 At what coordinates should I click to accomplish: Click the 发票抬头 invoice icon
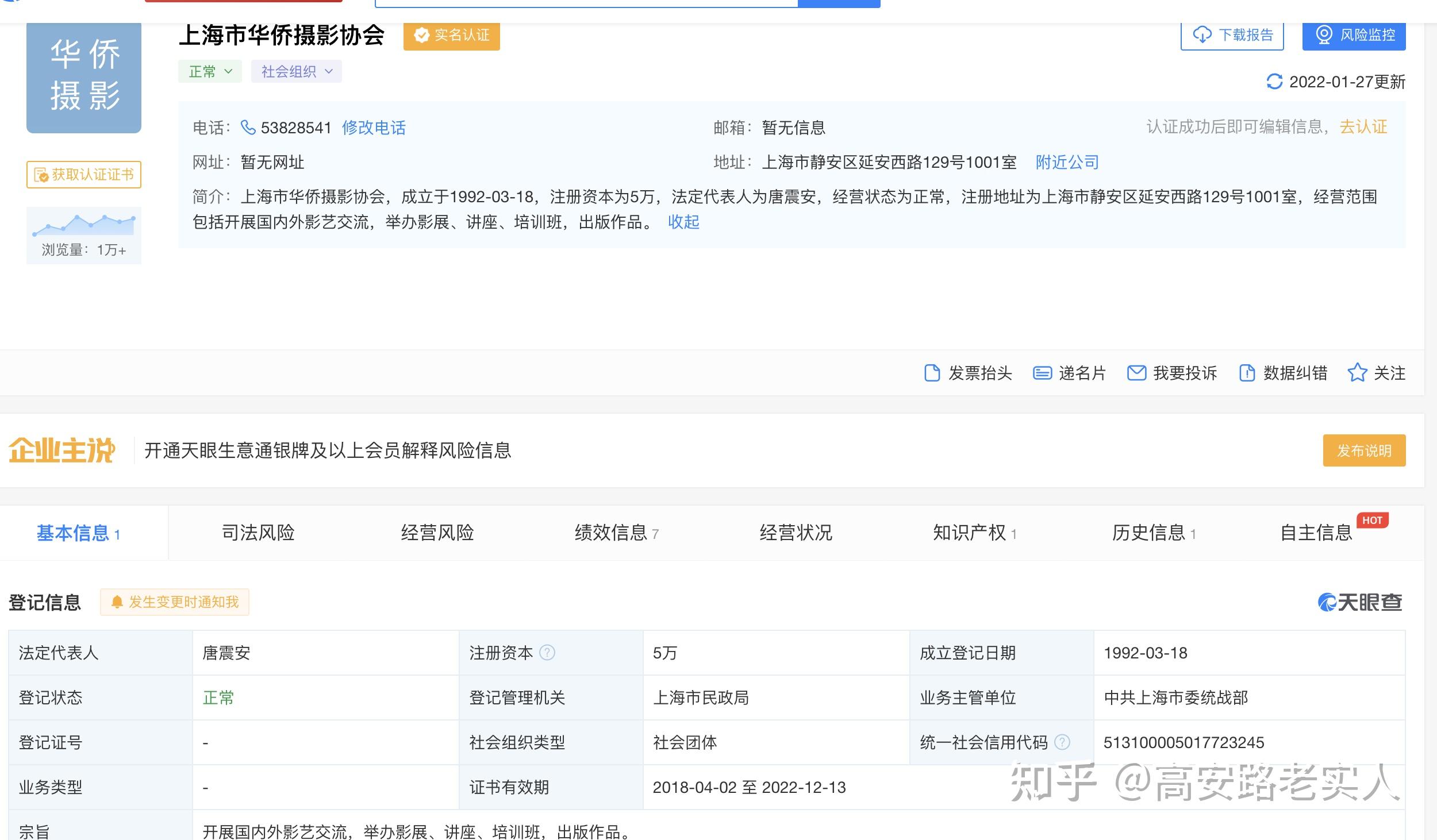pyautogui.click(x=932, y=373)
